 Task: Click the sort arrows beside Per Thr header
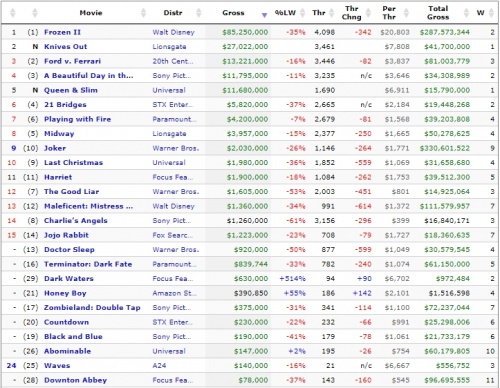point(406,13)
